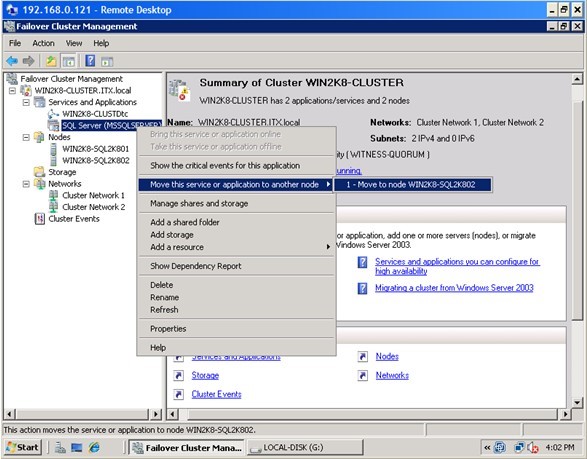Click shortcut icon beside Cluster Events link

pos(179,394)
